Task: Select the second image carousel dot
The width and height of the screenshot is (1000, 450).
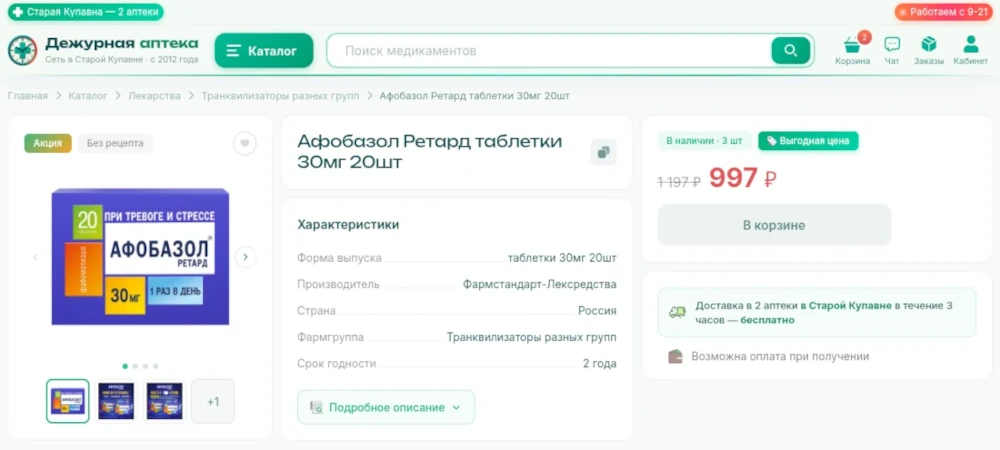Action: [135, 366]
